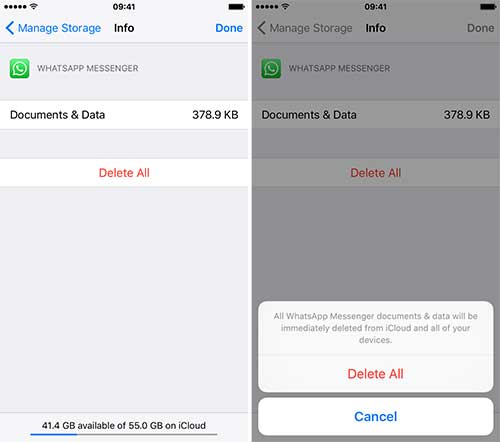Confirm Delete All in the action sheet

(375, 374)
